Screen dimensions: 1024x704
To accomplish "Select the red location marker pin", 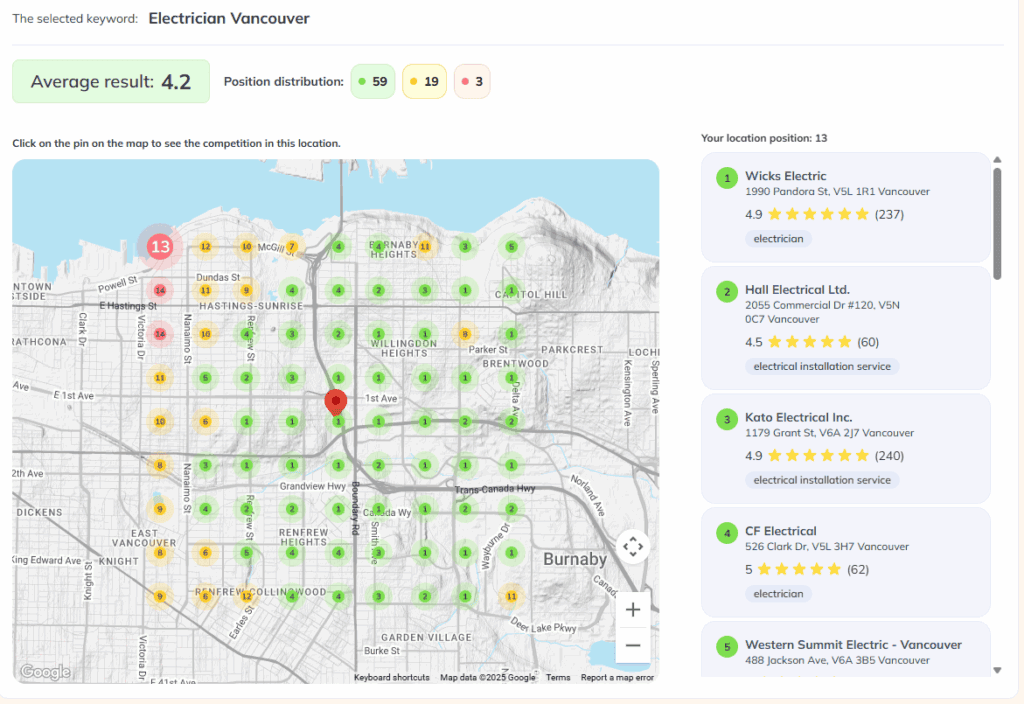I will click(336, 403).
